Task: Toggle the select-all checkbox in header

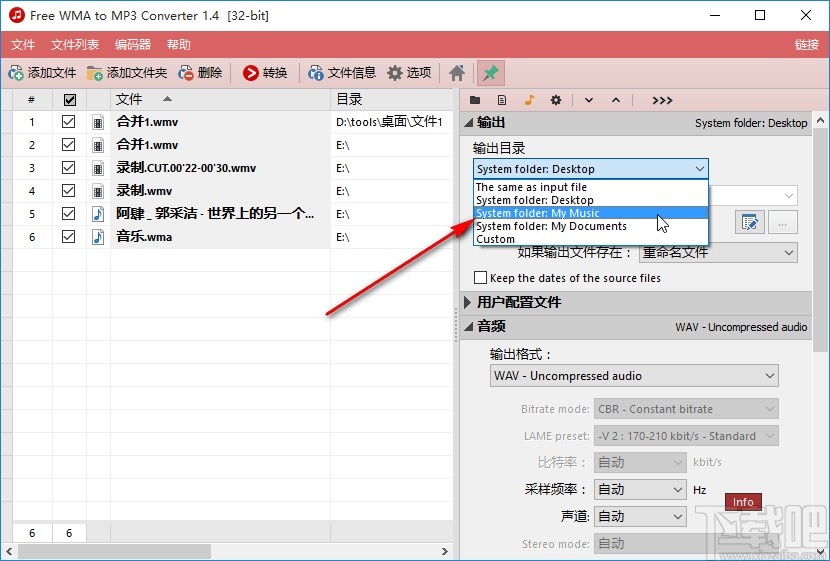Action: [x=69, y=99]
